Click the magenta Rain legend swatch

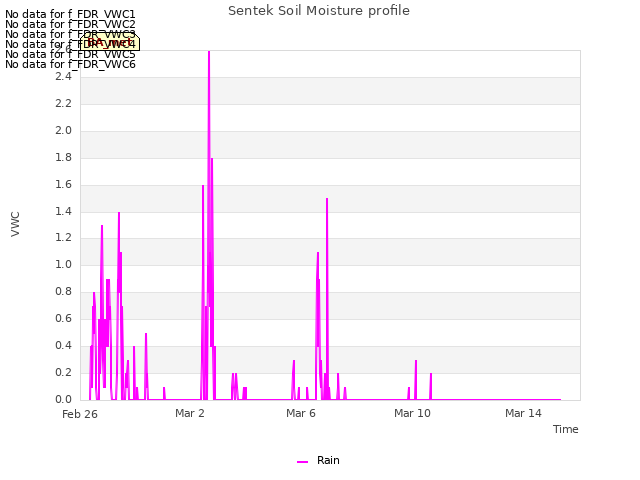(x=302, y=462)
